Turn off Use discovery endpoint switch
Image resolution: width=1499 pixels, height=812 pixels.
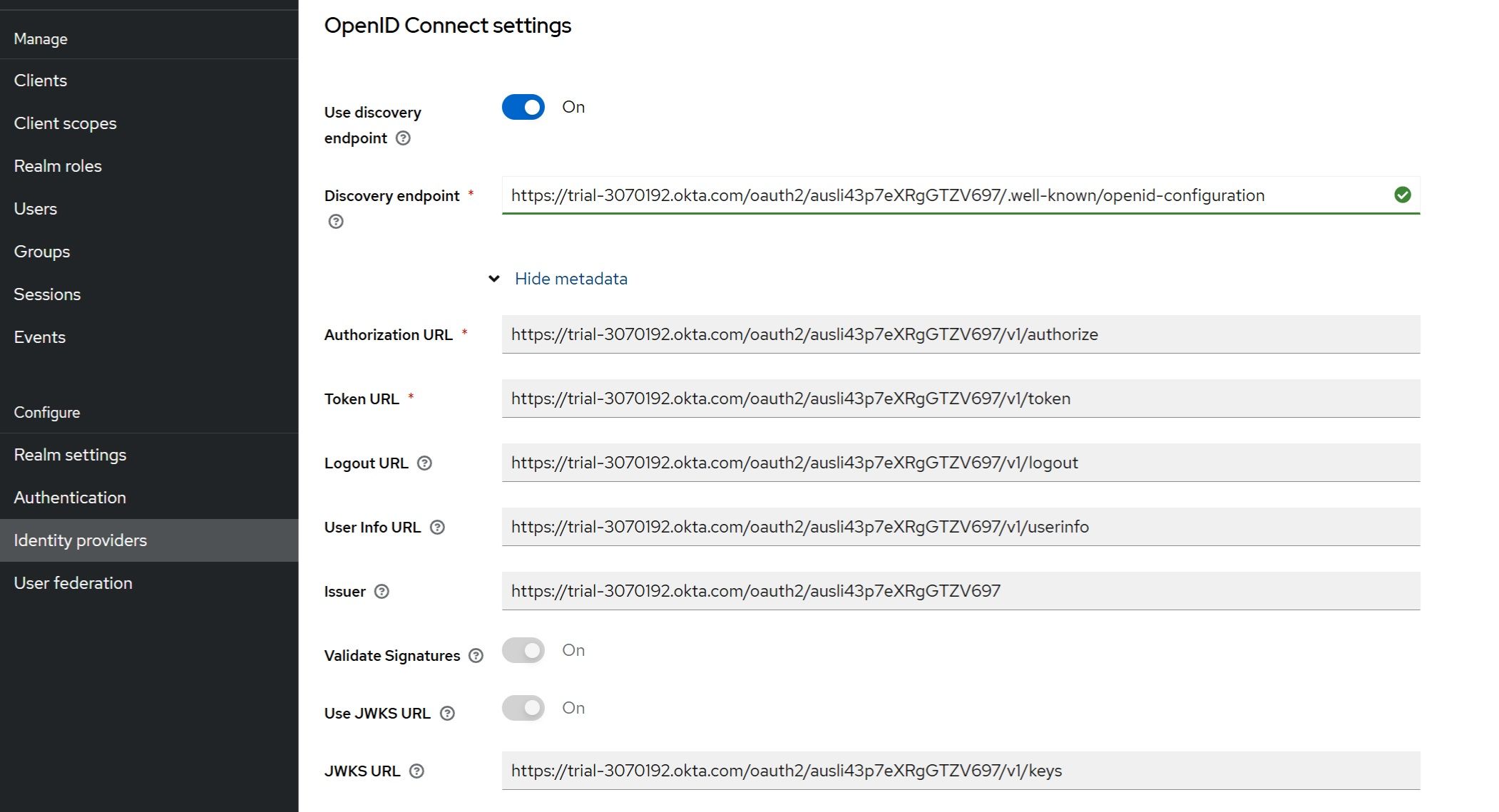point(523,108)
